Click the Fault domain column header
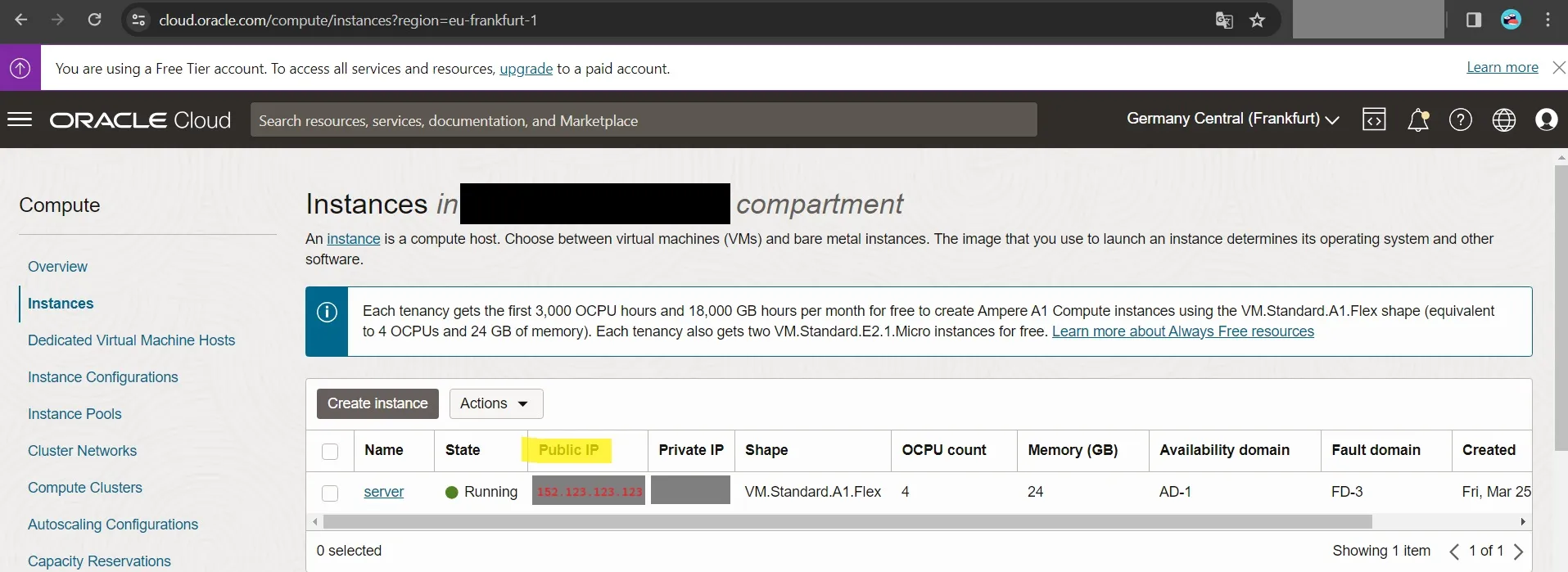Screen dimensions: 1568x572 click(x=1376, y=450)
